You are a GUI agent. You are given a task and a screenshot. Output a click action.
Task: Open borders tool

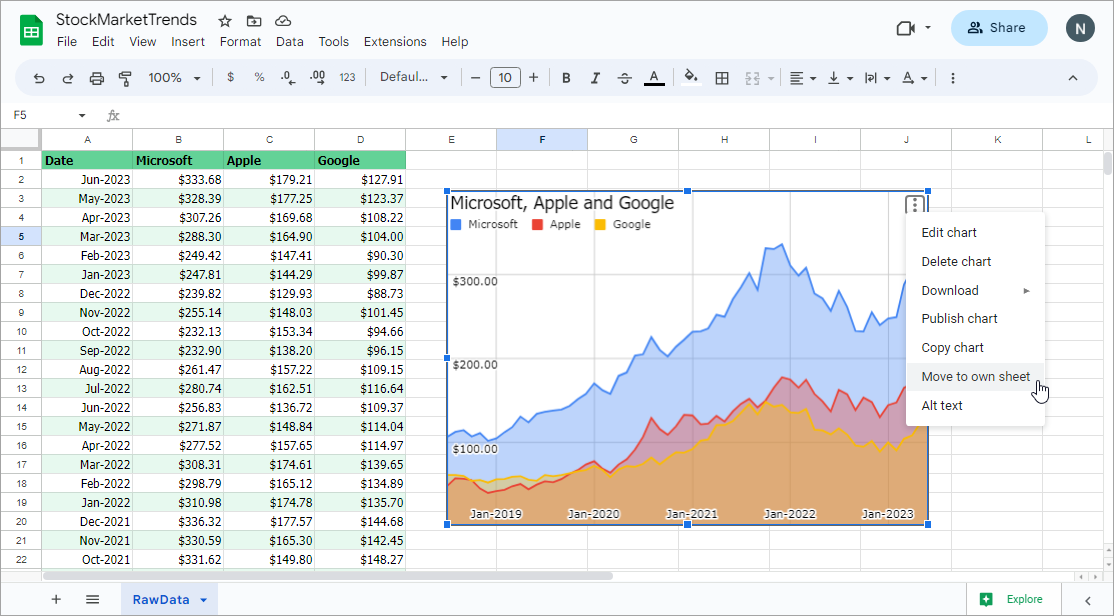[722, 78]
